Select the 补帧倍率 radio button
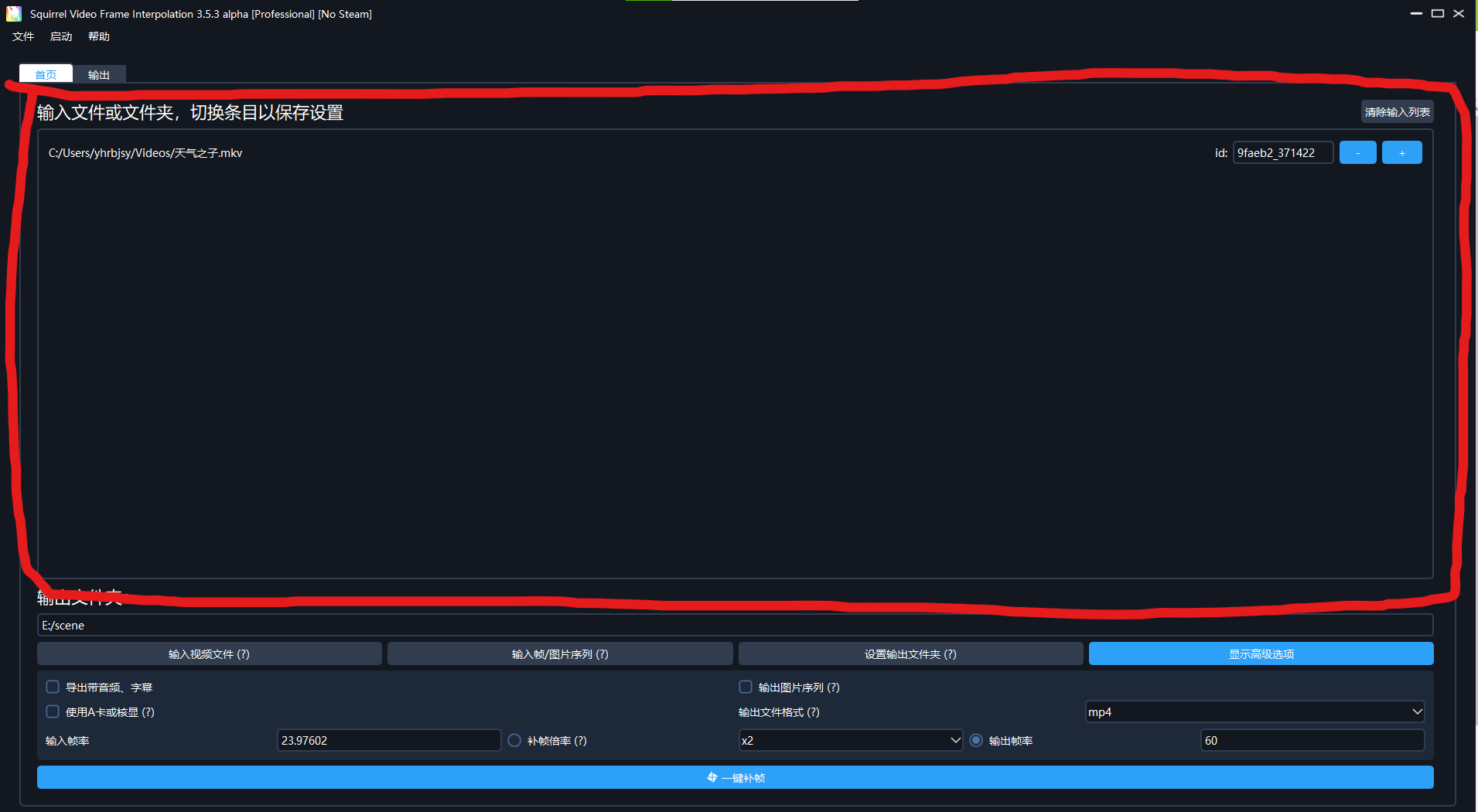The height and width of the screenshot is (812, 1478). [x=514, y=741]
